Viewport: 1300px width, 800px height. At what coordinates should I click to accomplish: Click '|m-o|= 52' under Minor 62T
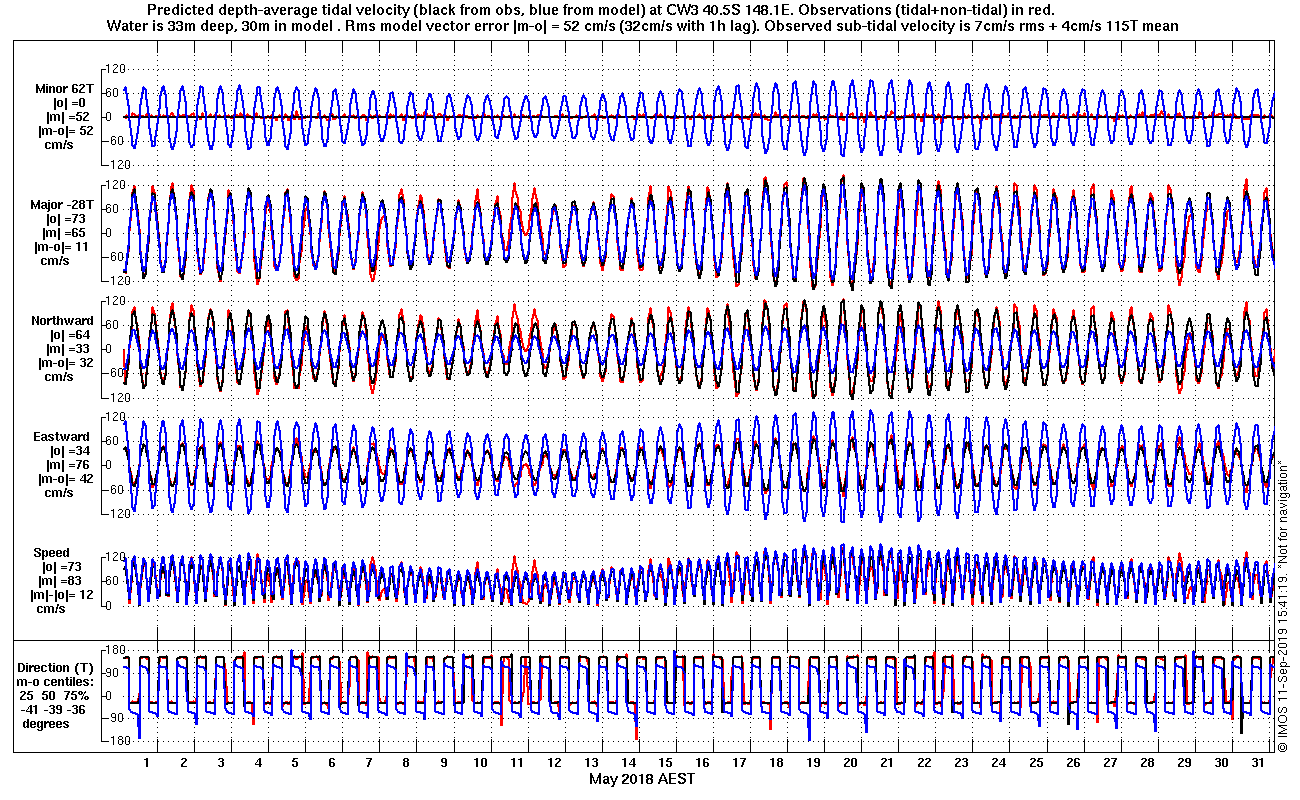(66, 129)
